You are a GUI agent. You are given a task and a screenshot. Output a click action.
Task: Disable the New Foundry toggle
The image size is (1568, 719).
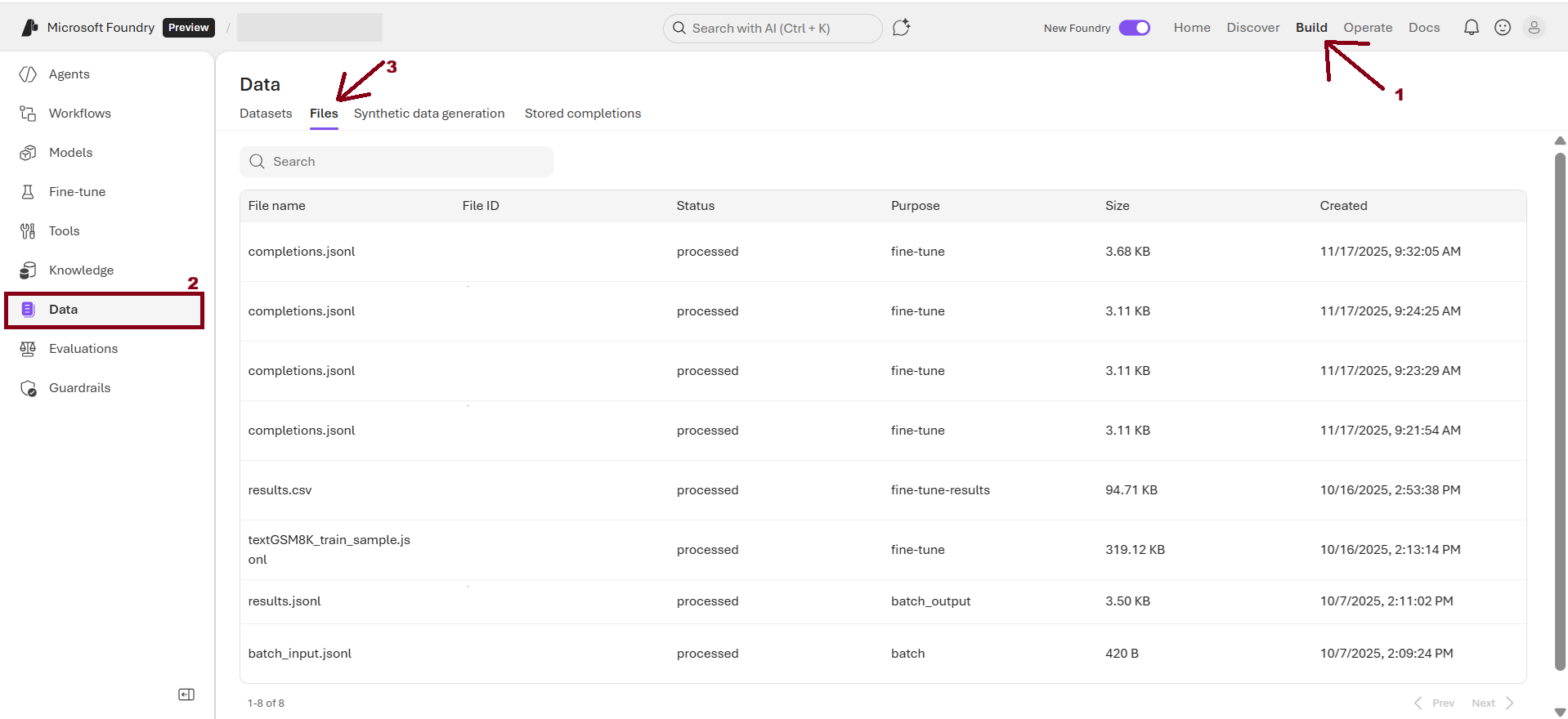[1134, 28]
